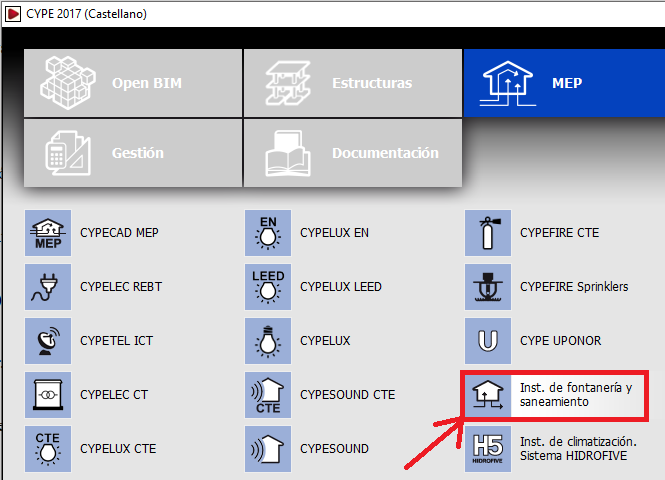Launch CYPESOUND house sound icon
The height and width of the screenshot is (480, 665).
coord(268,449)
